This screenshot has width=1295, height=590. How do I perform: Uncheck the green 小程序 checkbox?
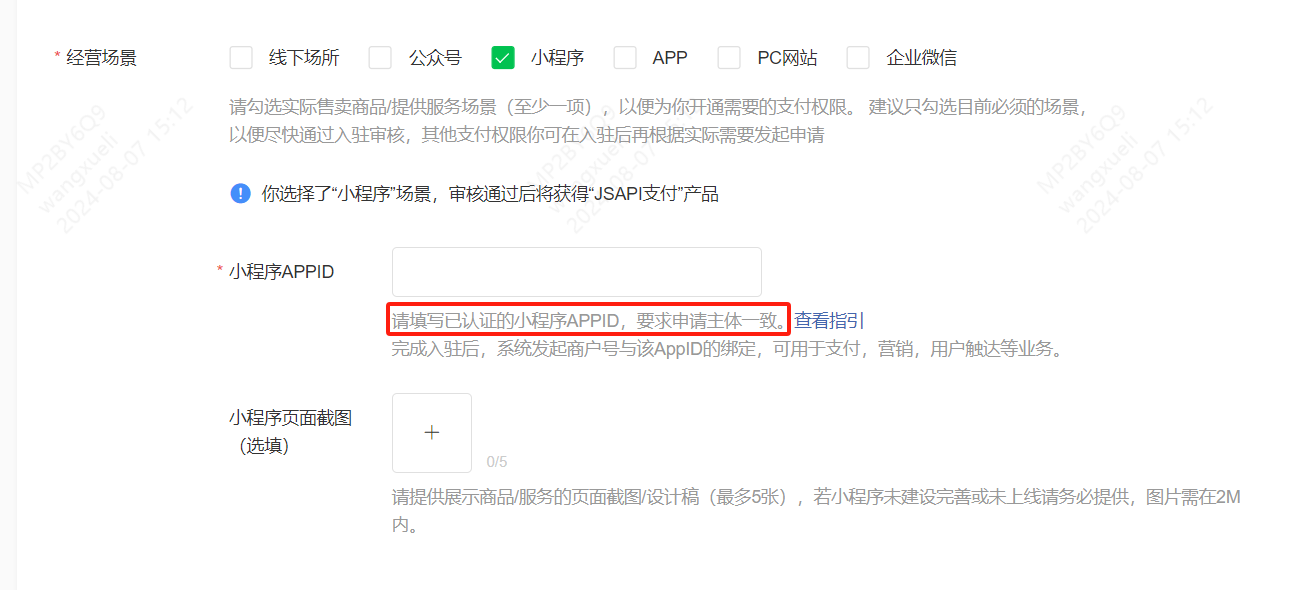pyautogui.click(x=503, y=58)
